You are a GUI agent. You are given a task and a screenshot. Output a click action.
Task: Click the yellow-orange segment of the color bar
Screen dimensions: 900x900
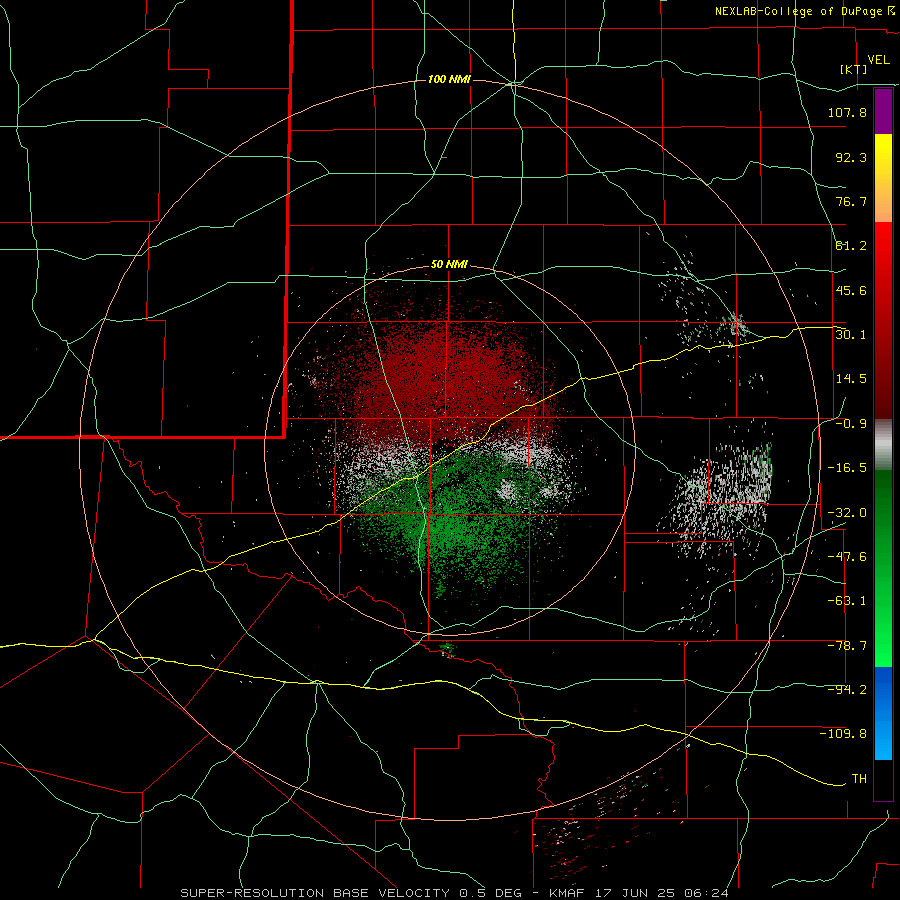pyautogui.click(x=883, y=178)
